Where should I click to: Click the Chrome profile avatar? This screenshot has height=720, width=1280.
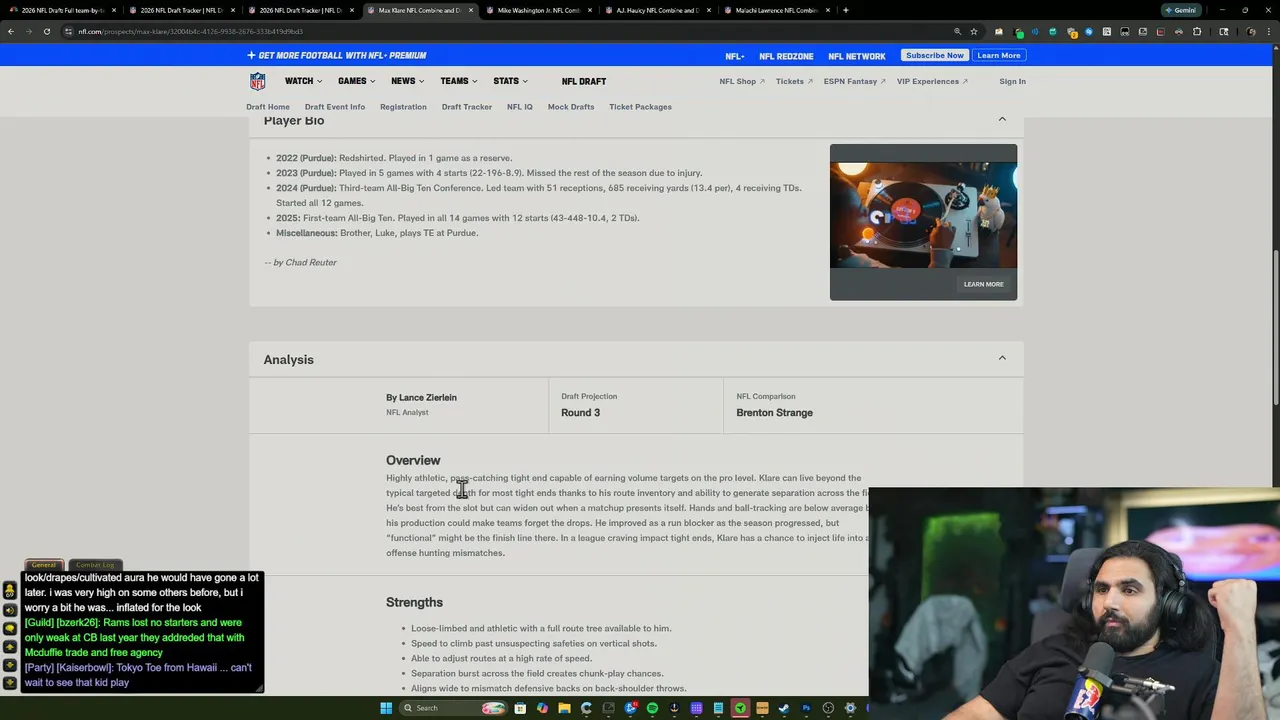(1251, 31)
